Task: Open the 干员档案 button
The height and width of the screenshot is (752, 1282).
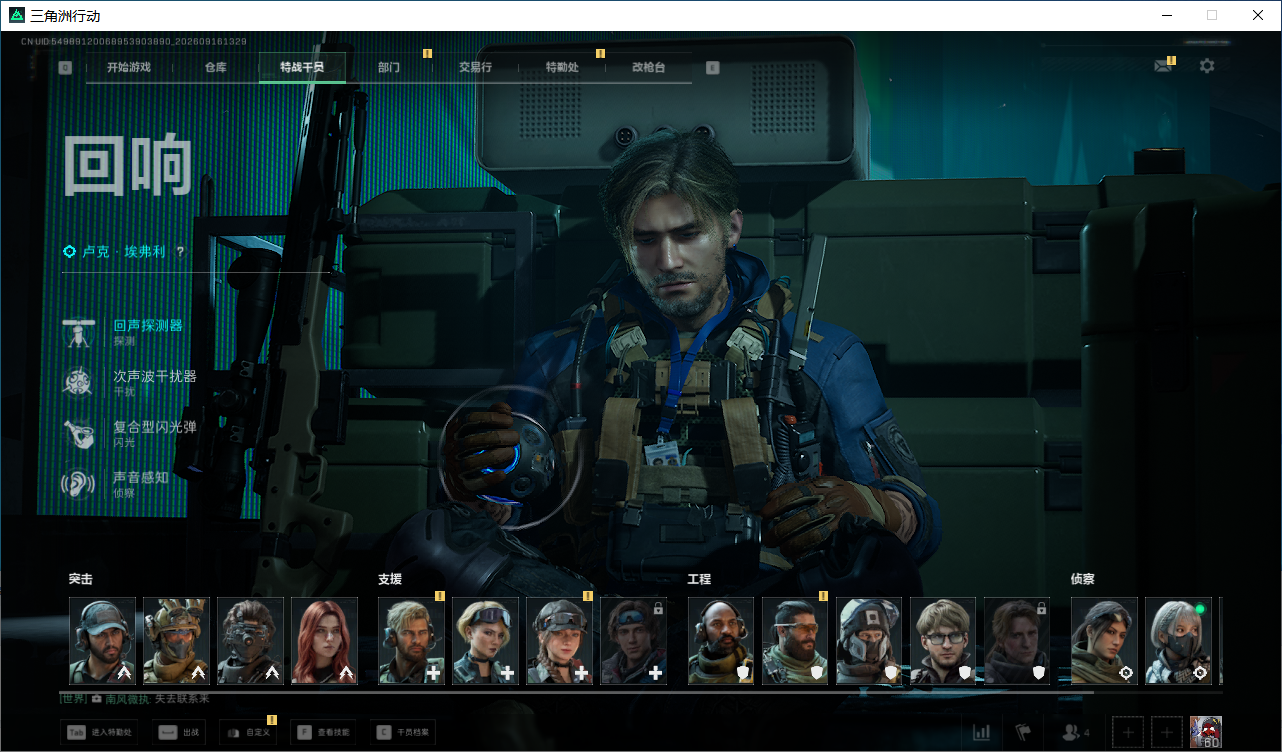Action: (403, 732)
